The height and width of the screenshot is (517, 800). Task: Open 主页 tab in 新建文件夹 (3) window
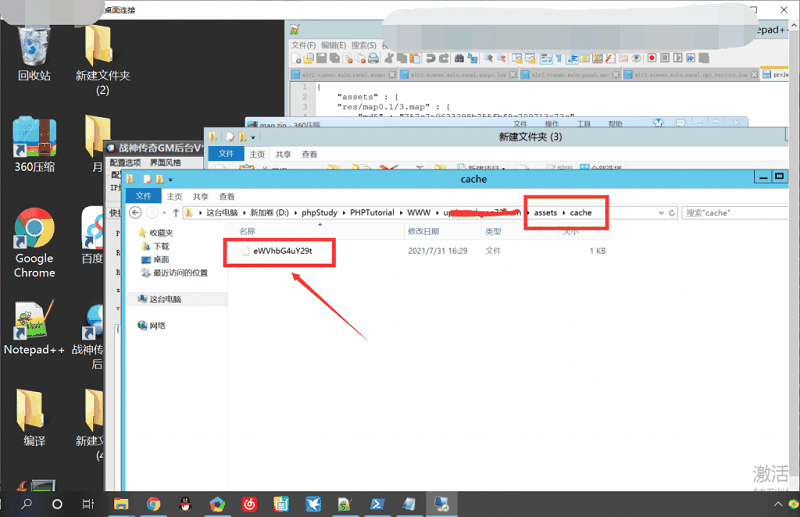click(257, 154)
